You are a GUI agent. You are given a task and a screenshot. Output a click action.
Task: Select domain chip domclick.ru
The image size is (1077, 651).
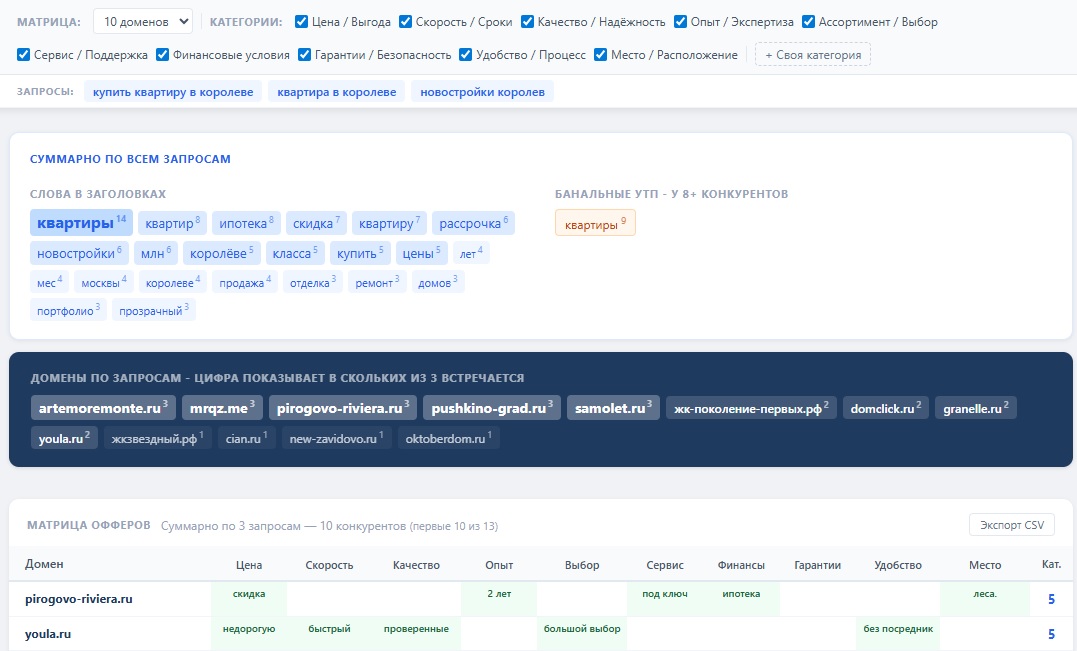click(885, 408)
